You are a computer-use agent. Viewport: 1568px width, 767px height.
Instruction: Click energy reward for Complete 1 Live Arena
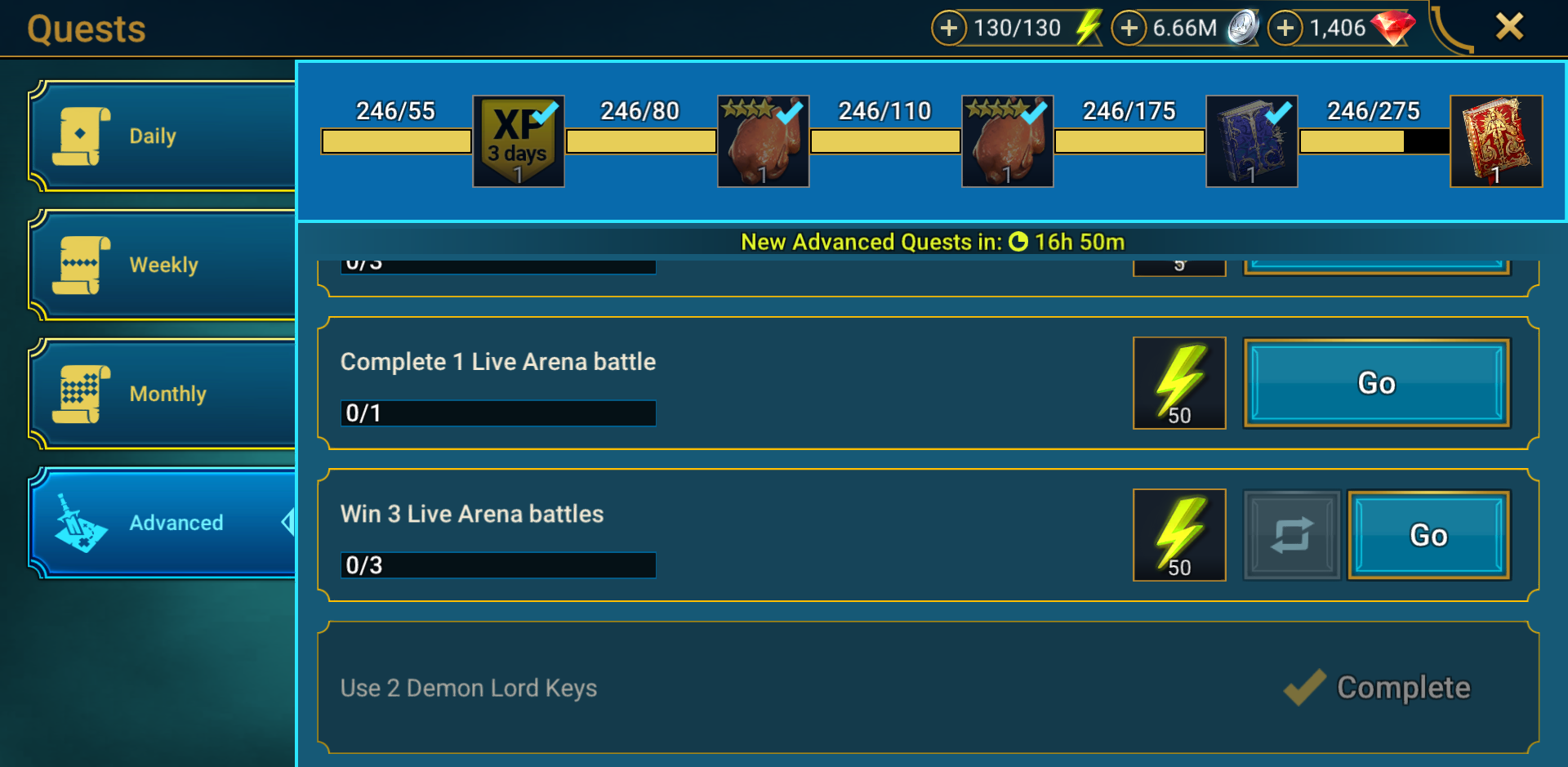tap(1179, 383)
